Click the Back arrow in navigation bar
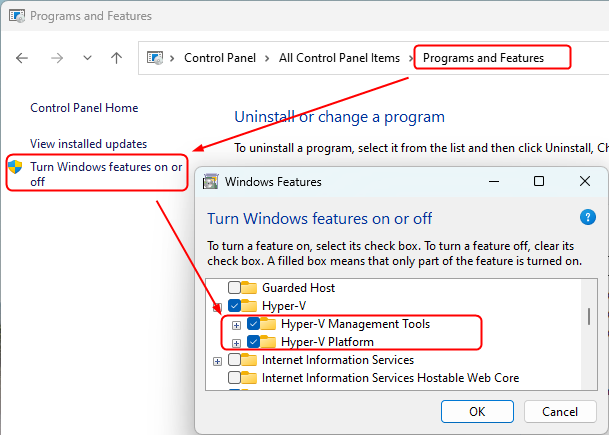The width and height of the screenshot is (609, 435). (22, 58)
